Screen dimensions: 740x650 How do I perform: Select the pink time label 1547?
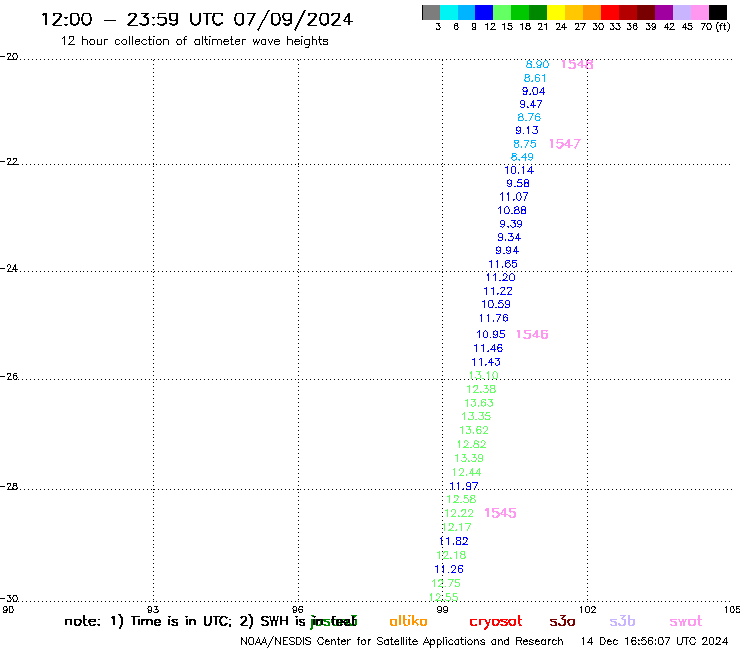click(564, 144)
